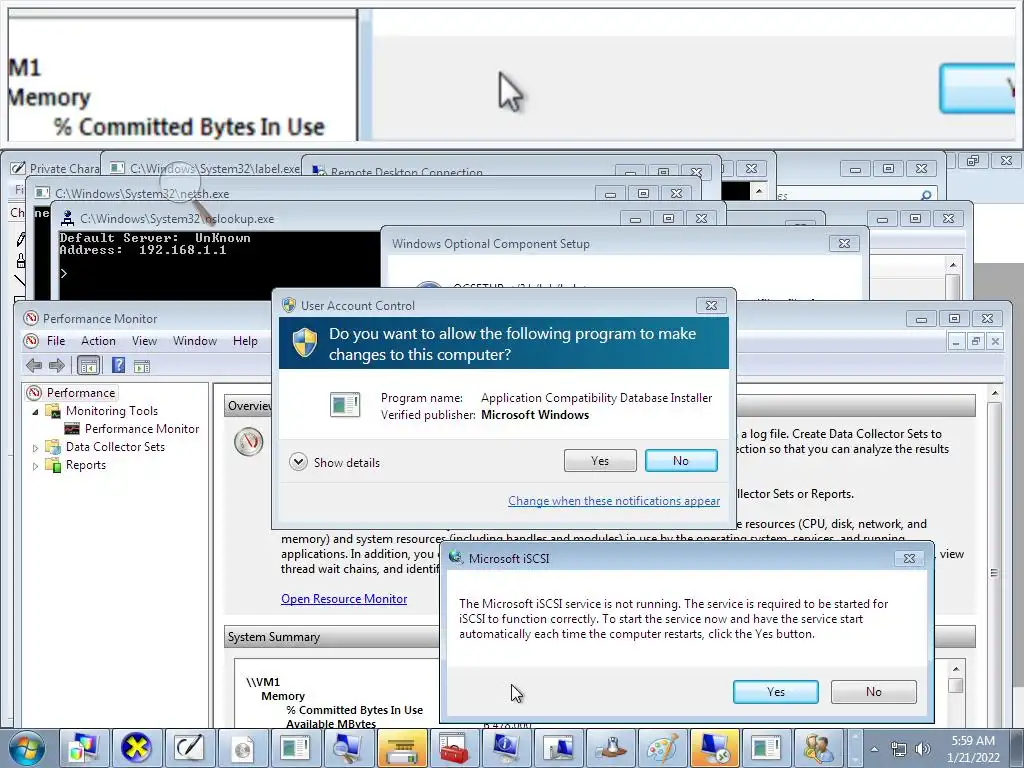Screen dimensions: 1024x768
Task: Show hidden tray icons arrow
Action: point(875,749)
